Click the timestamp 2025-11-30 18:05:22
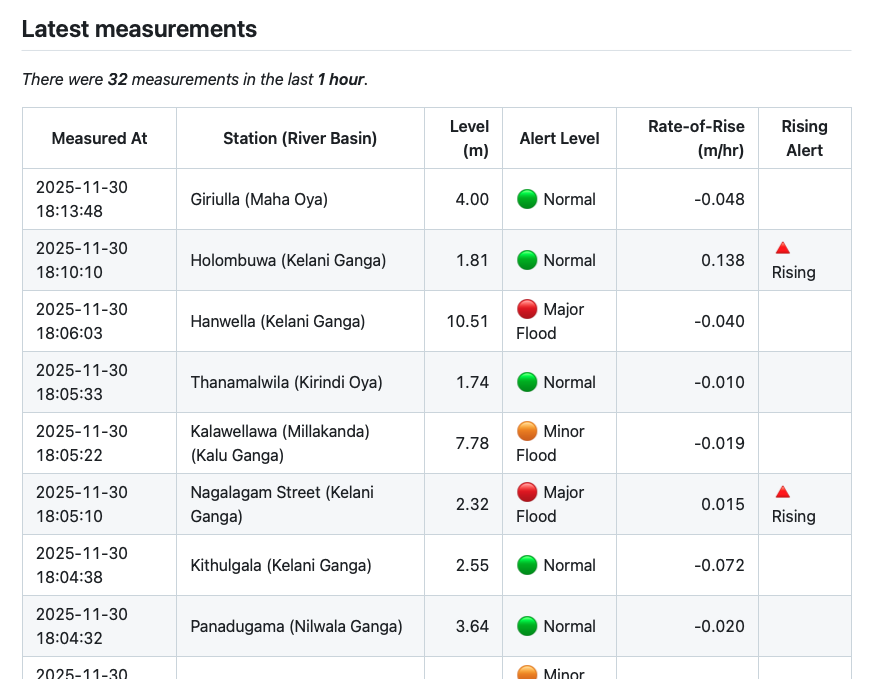 [x=82, y=443]
